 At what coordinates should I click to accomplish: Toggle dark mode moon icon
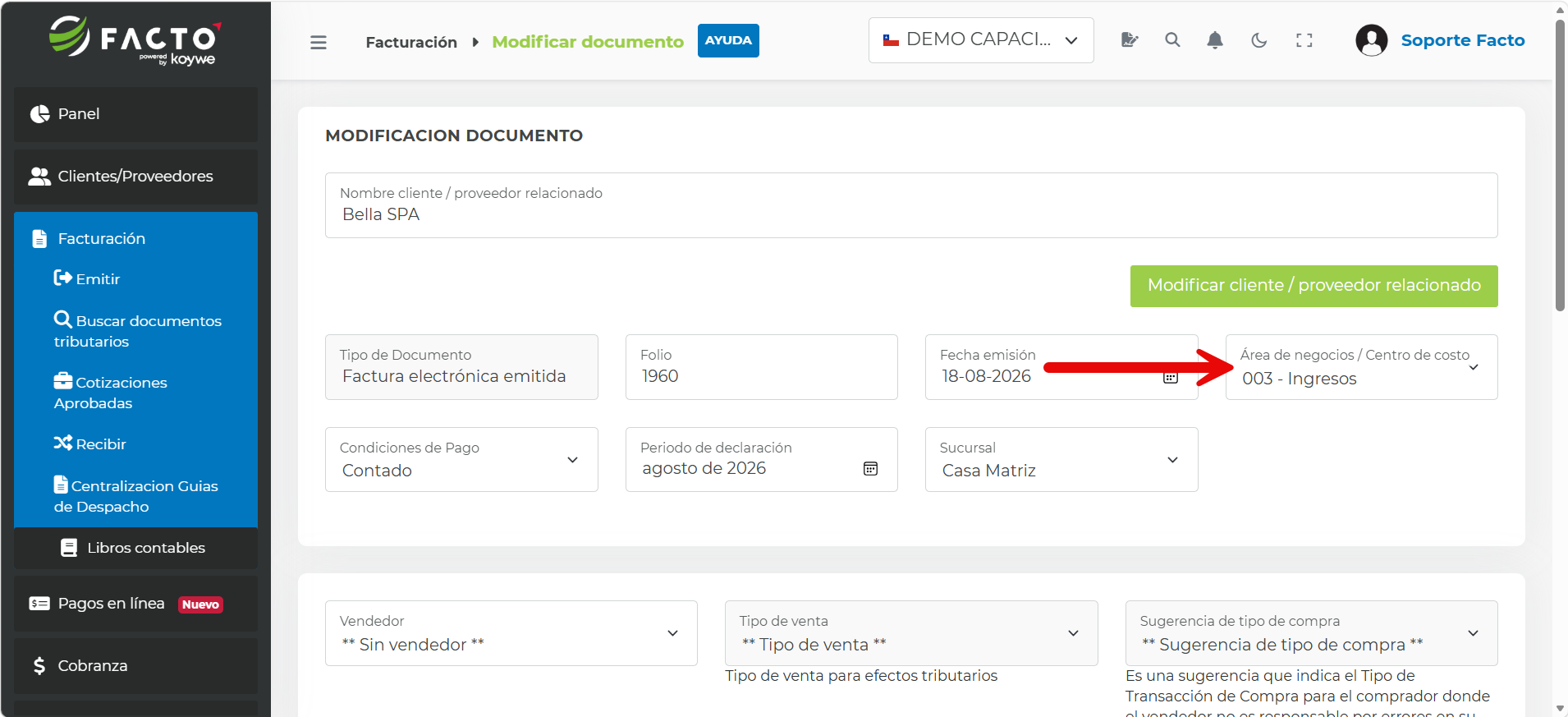click(x=1259, y=39)
